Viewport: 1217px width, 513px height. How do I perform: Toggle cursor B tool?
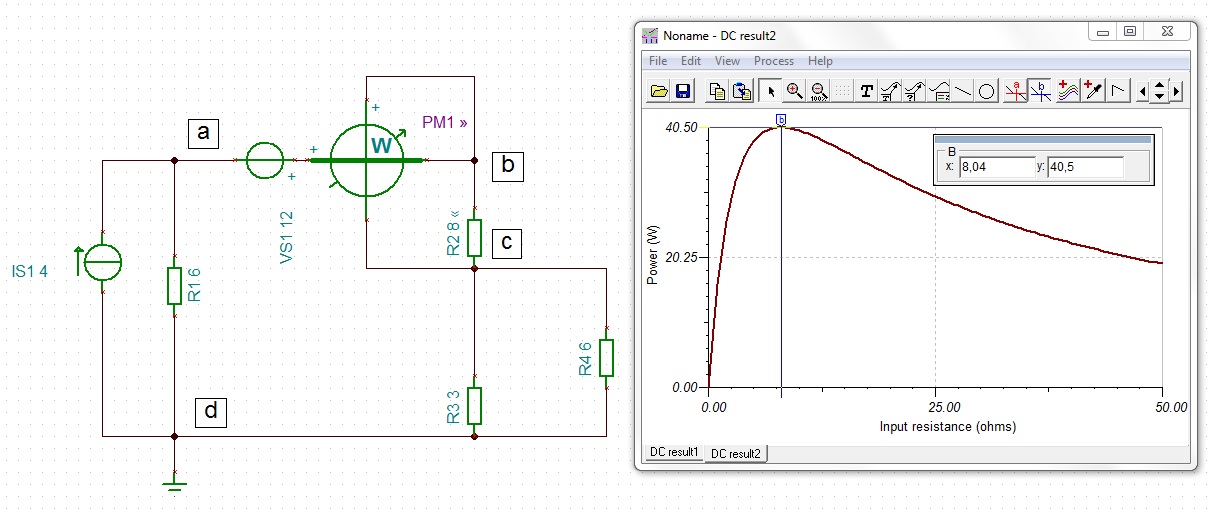point(1040,91)
